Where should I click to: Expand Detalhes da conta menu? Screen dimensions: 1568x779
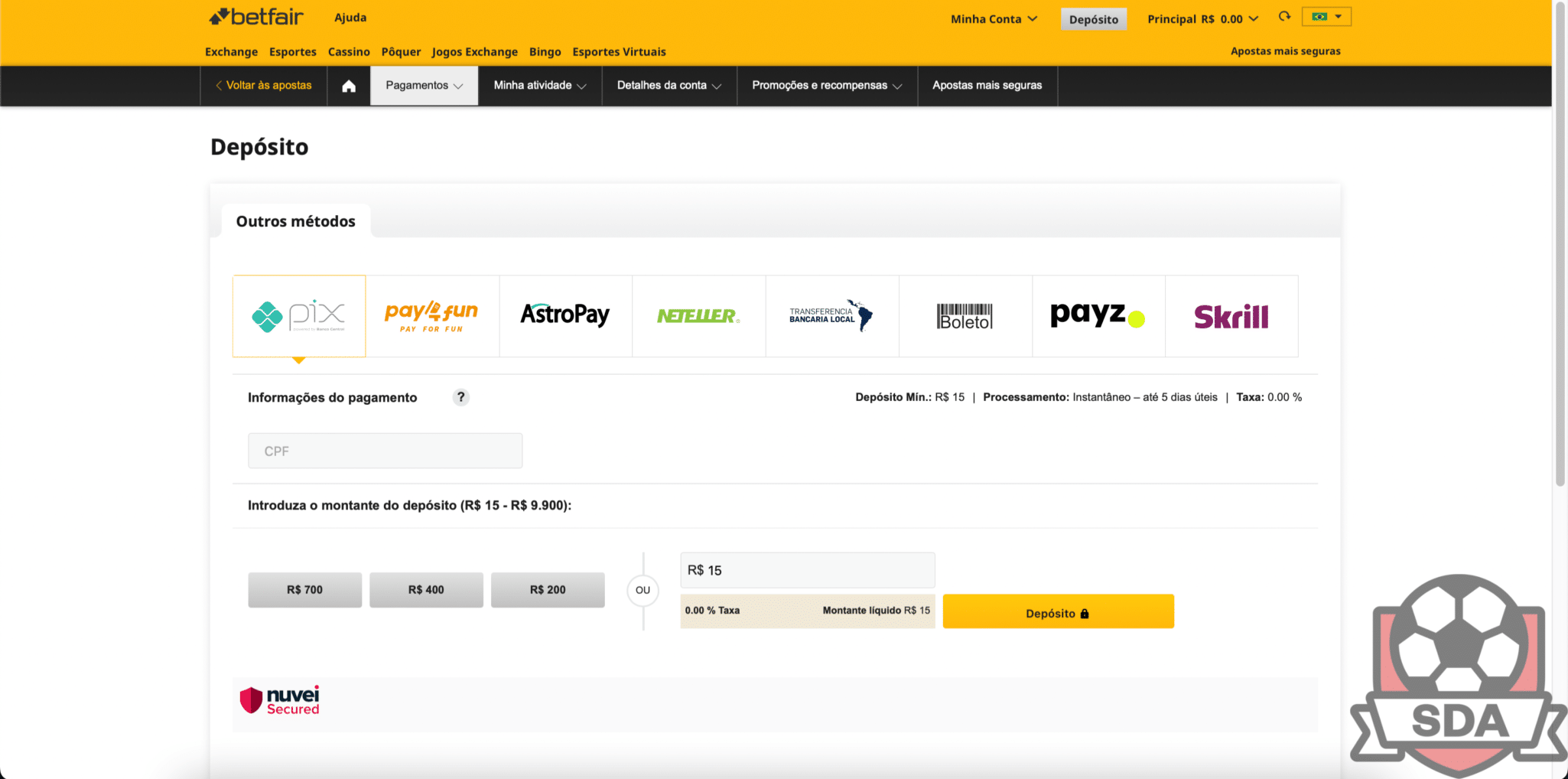coord(669,86)
